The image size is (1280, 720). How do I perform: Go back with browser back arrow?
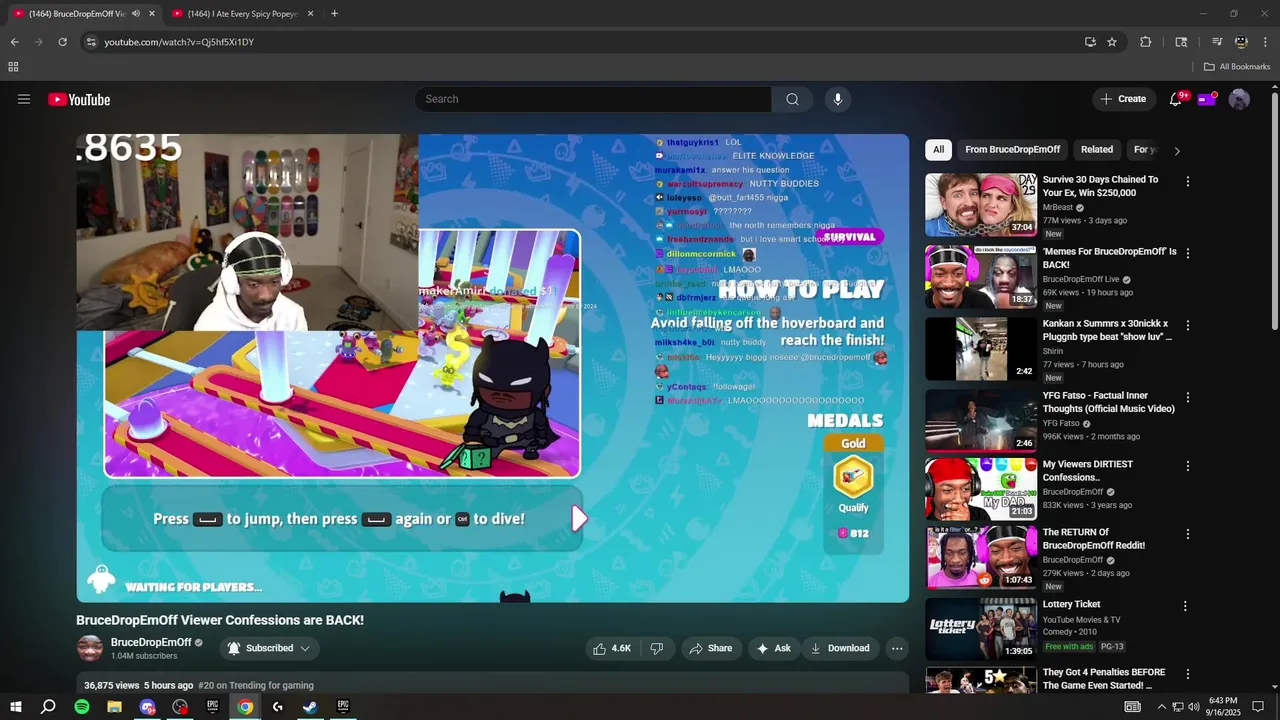14,42
